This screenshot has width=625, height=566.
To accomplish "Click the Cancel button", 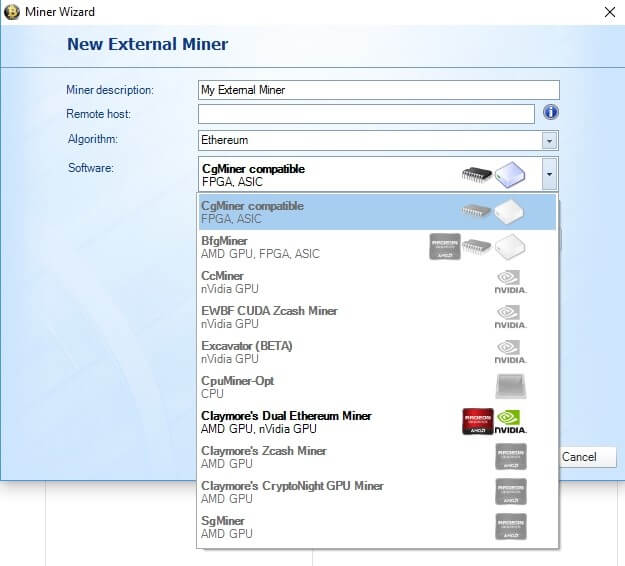I will 587,457.
